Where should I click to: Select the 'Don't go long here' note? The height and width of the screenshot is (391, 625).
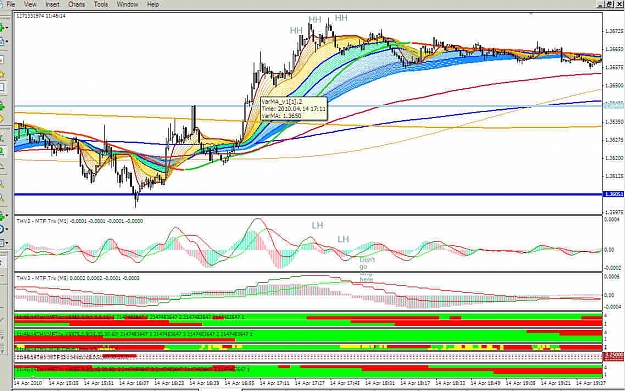click(x=367, y=269)
